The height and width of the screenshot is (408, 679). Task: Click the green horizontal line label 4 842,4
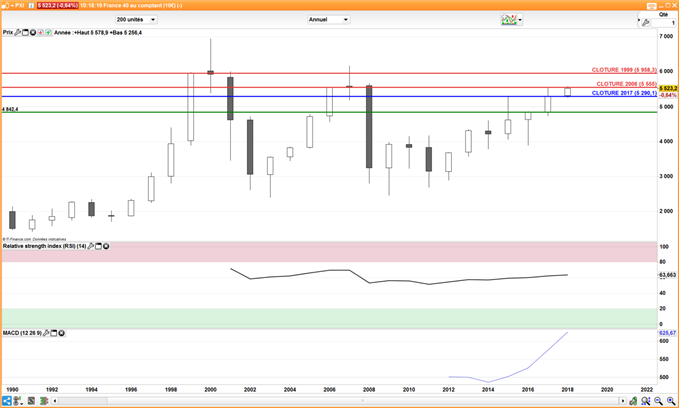(10, 109)
